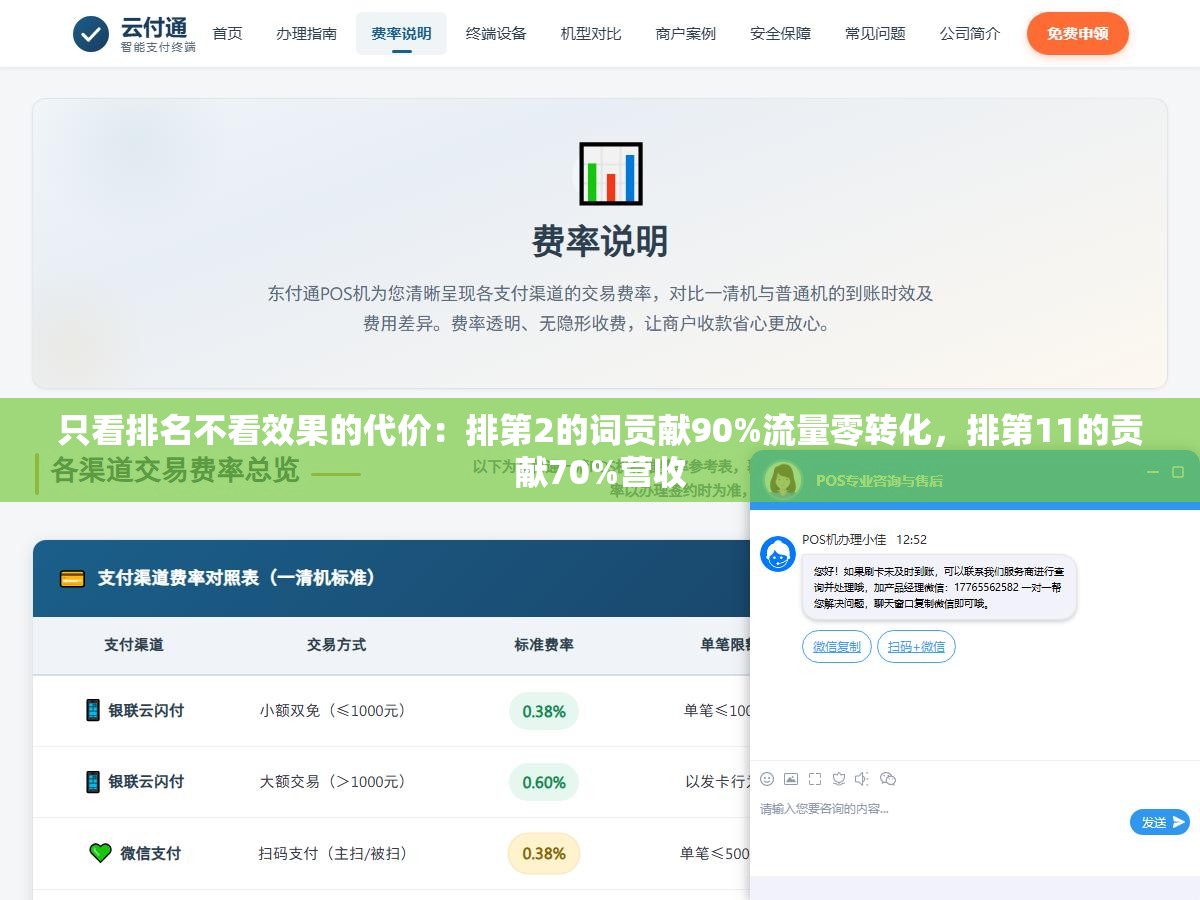Click the 扫码支付（主扫/被扫） cell
Image resolution: width=1200 pixels, height=900 pixels.
click(x=336, y=853)
